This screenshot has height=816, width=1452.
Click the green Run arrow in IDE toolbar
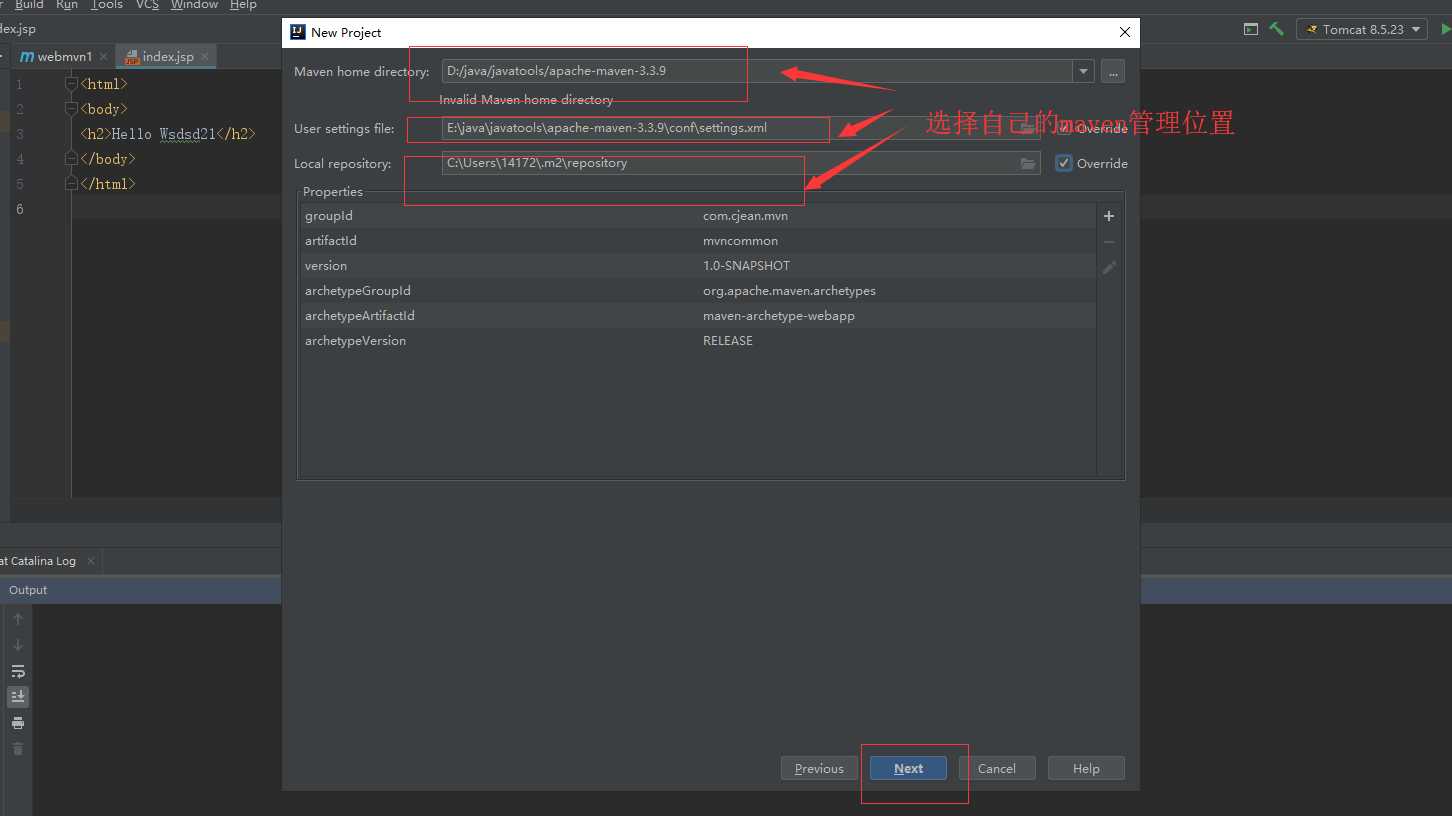click(1445, 29)
